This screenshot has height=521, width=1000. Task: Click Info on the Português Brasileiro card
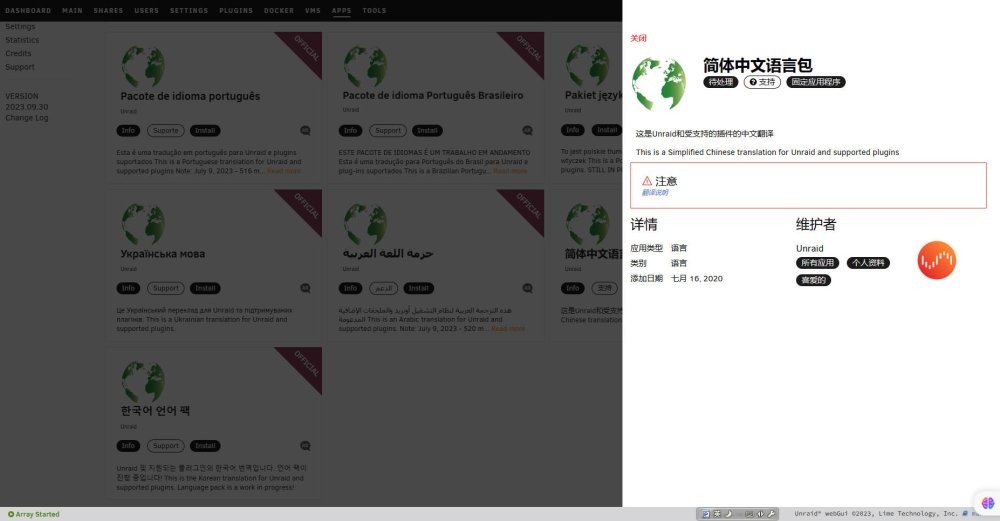pyautogui.click(x=350, y=131)
